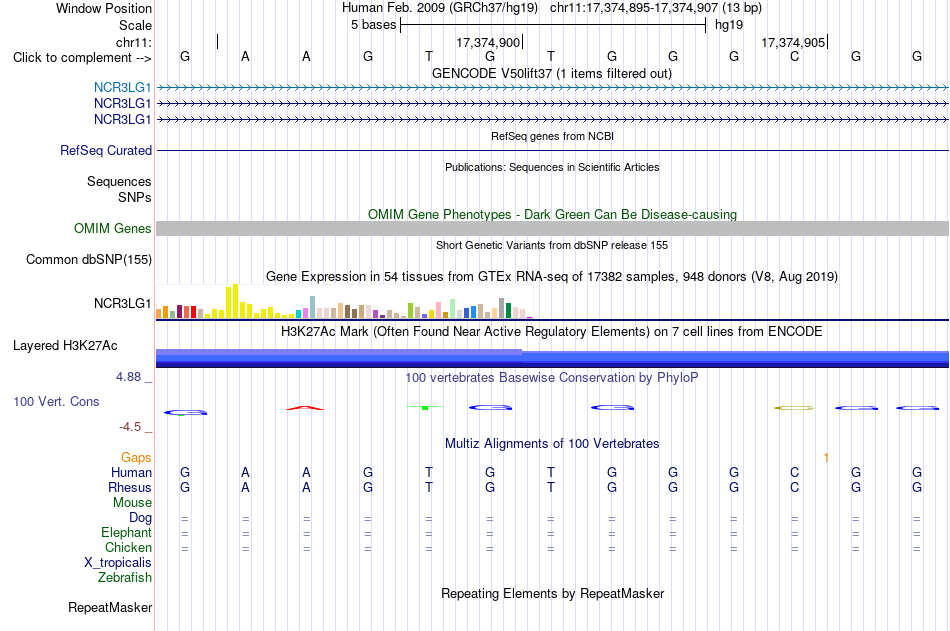The image size is (950, 631).
Task: Select the Mouse species row label
Action: click(132, 502)
